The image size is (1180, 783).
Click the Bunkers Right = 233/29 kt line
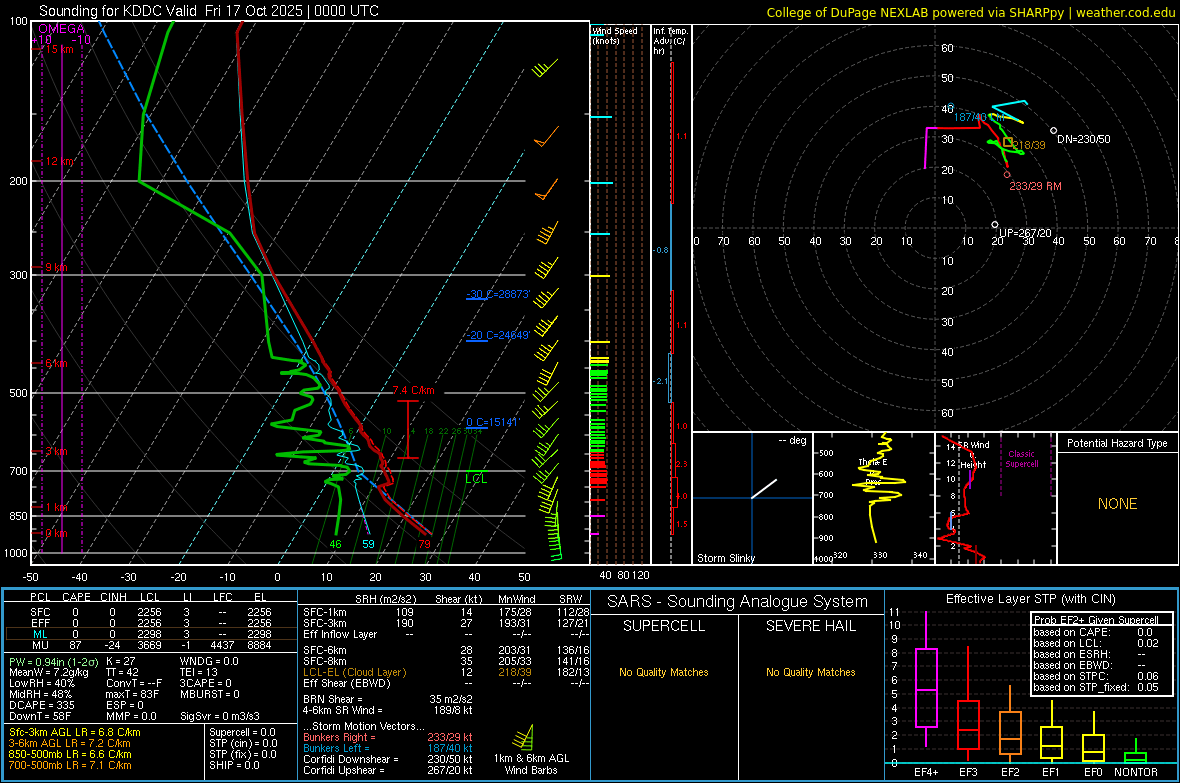pyautogui.click(x=388, y=737)
